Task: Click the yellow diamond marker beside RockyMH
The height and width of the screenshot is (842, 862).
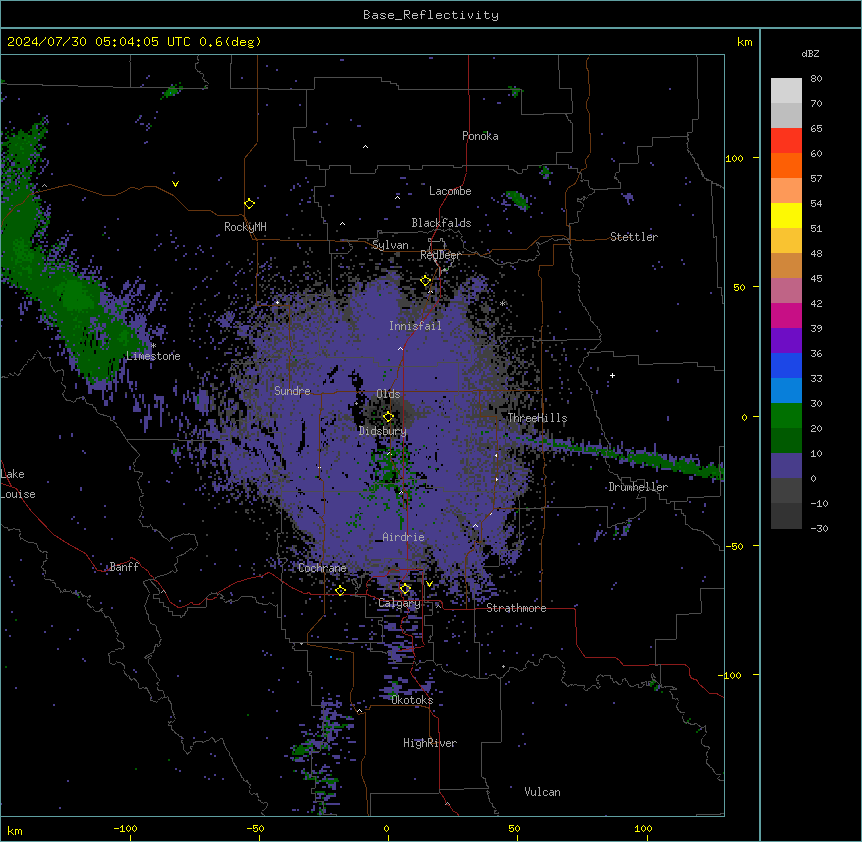Action: pyautogui.click(x=250, y=204)
